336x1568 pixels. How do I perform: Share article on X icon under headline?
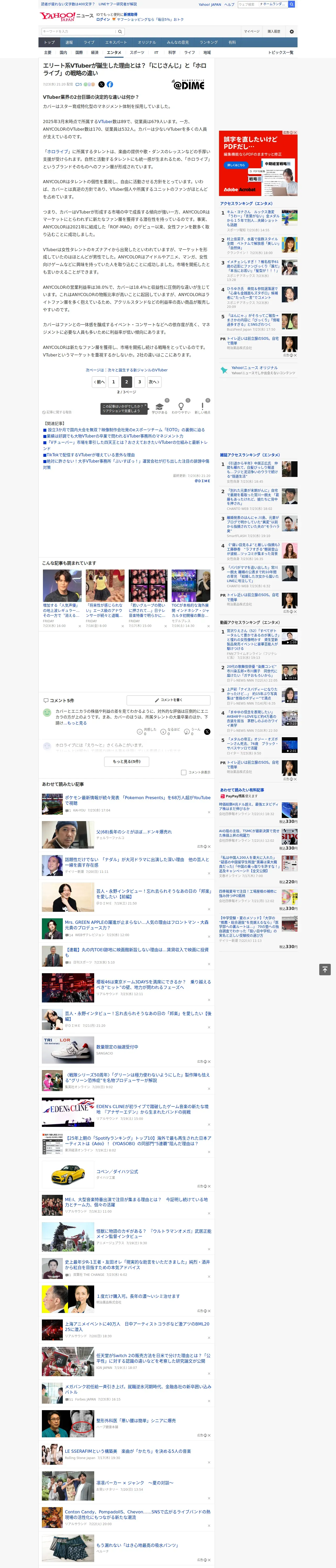pyautogui.click(x=101, y=85)
